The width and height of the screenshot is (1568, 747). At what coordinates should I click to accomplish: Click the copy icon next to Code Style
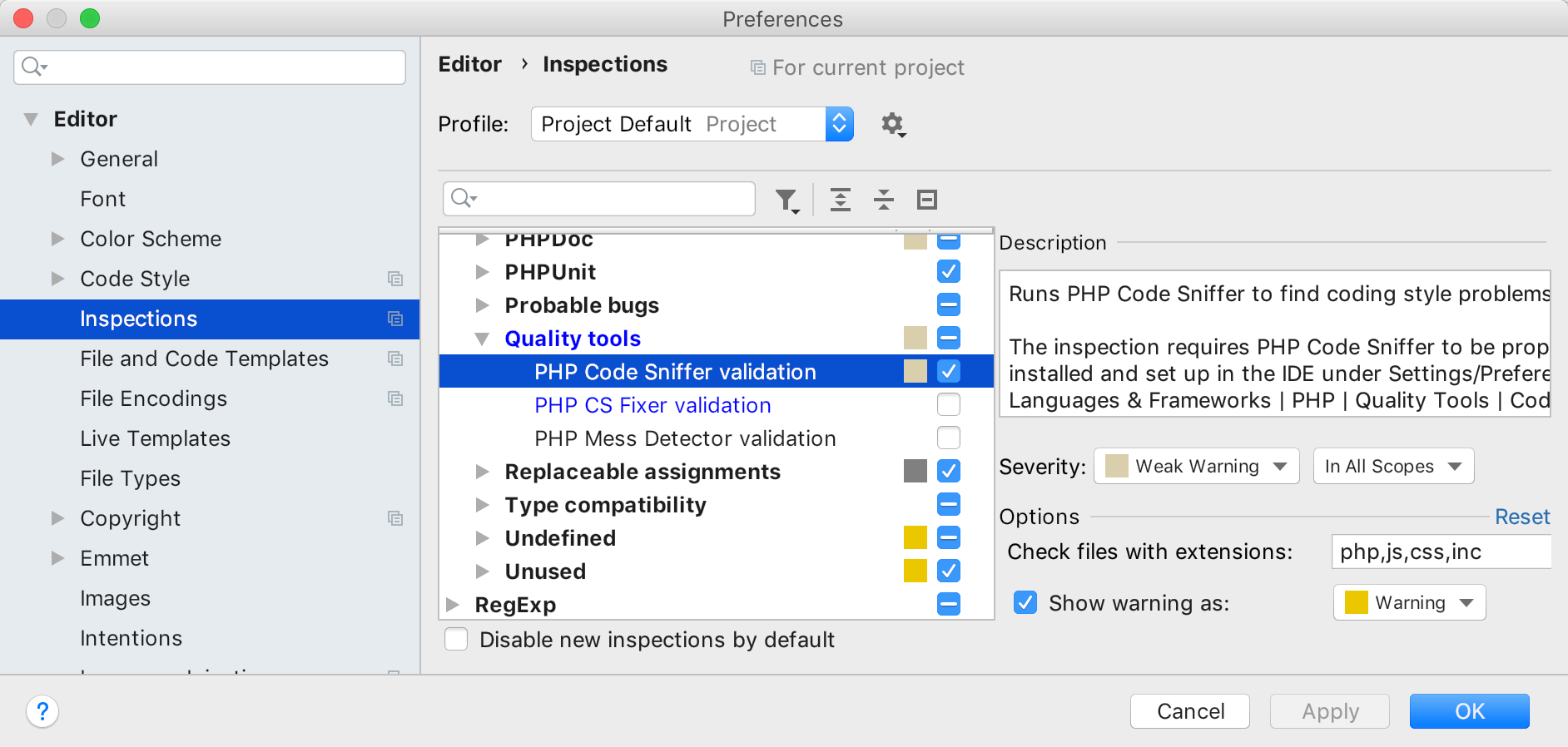click(x=396, y=279)
